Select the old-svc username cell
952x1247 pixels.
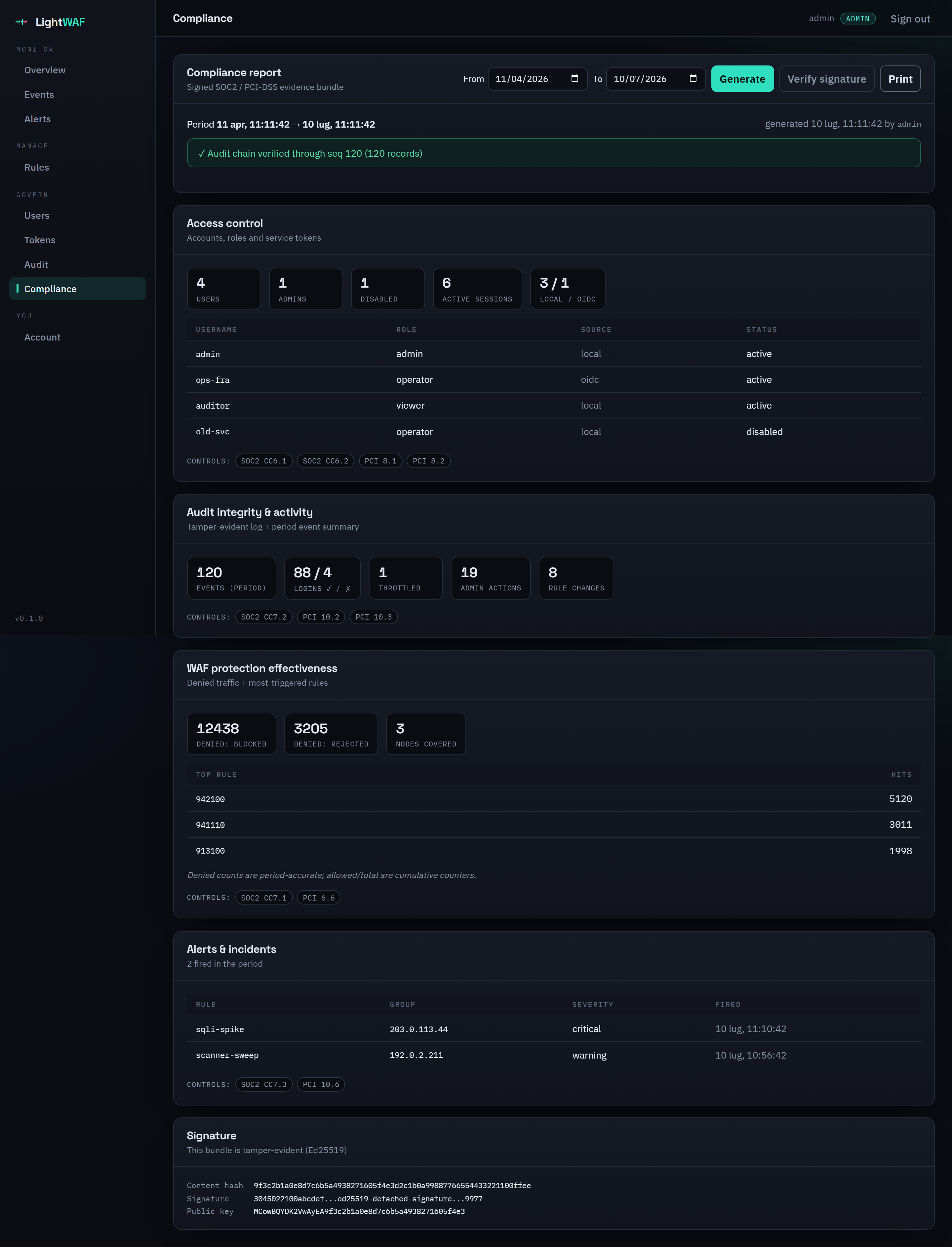(213, 432)
